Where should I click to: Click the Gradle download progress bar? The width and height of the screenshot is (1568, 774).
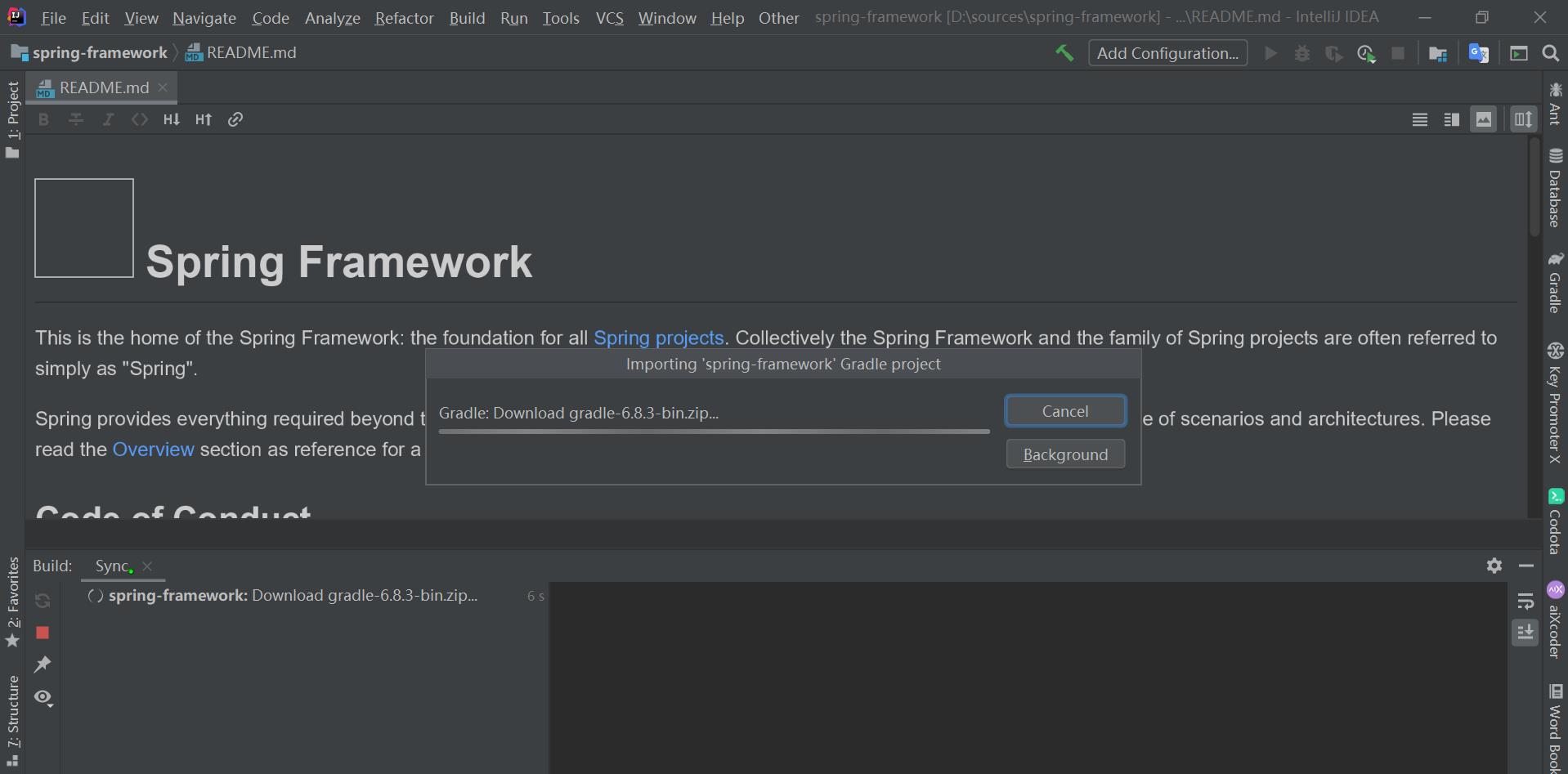pyautogui.click(x=714, y=431)
